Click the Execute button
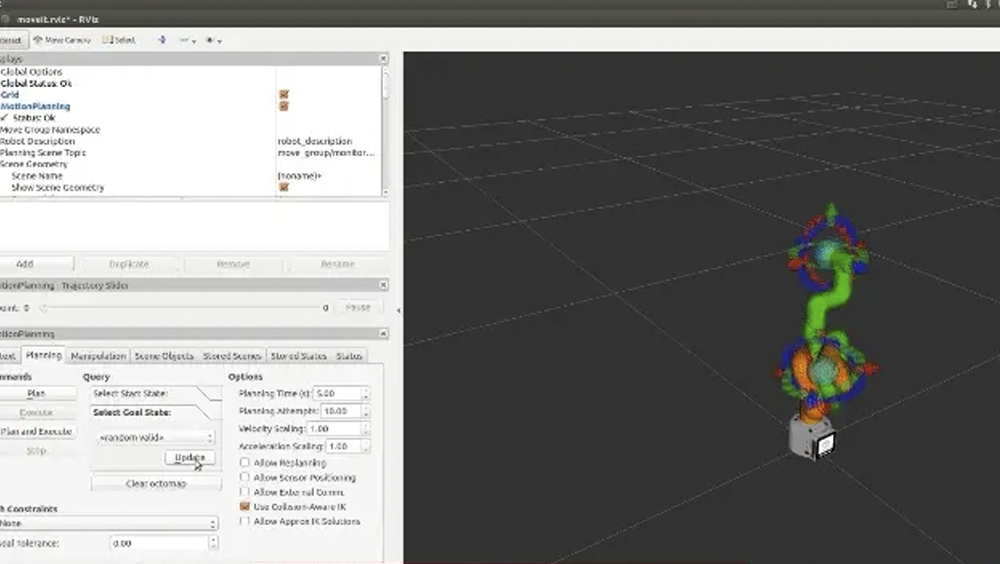This screenshot has height=564, width=1000. coord(36,412)
